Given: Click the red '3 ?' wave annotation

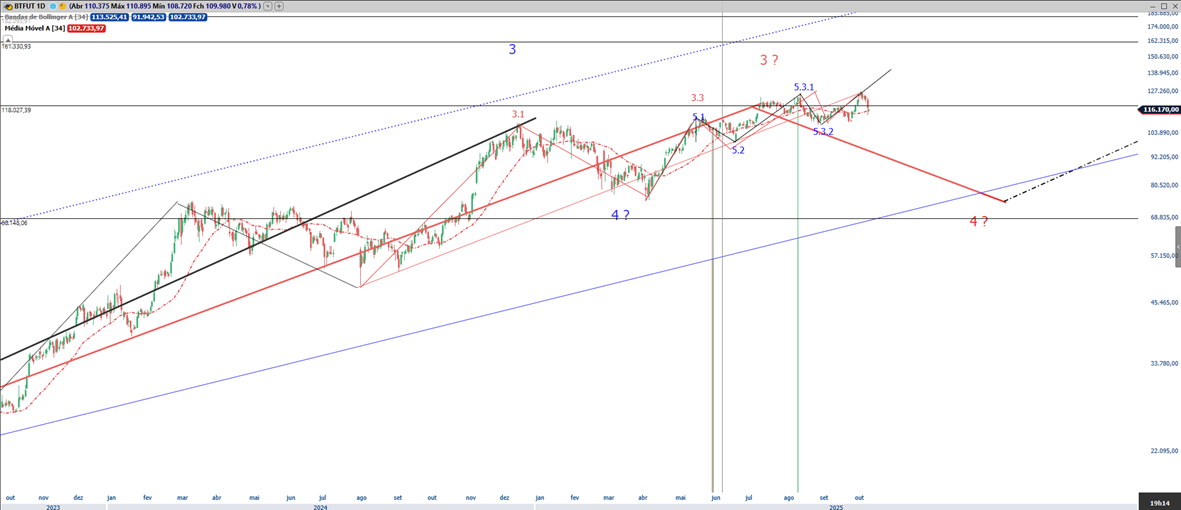Looking at the screenshot, I should (769, 60).
